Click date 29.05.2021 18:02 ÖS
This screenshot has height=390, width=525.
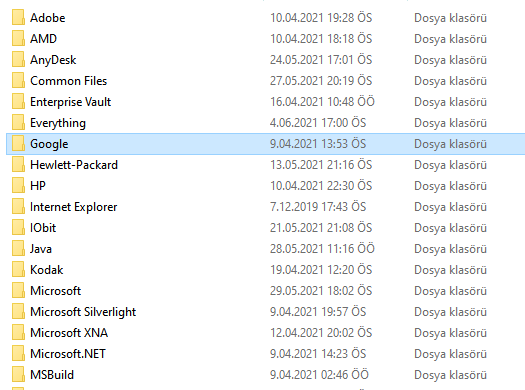point(321,291)
